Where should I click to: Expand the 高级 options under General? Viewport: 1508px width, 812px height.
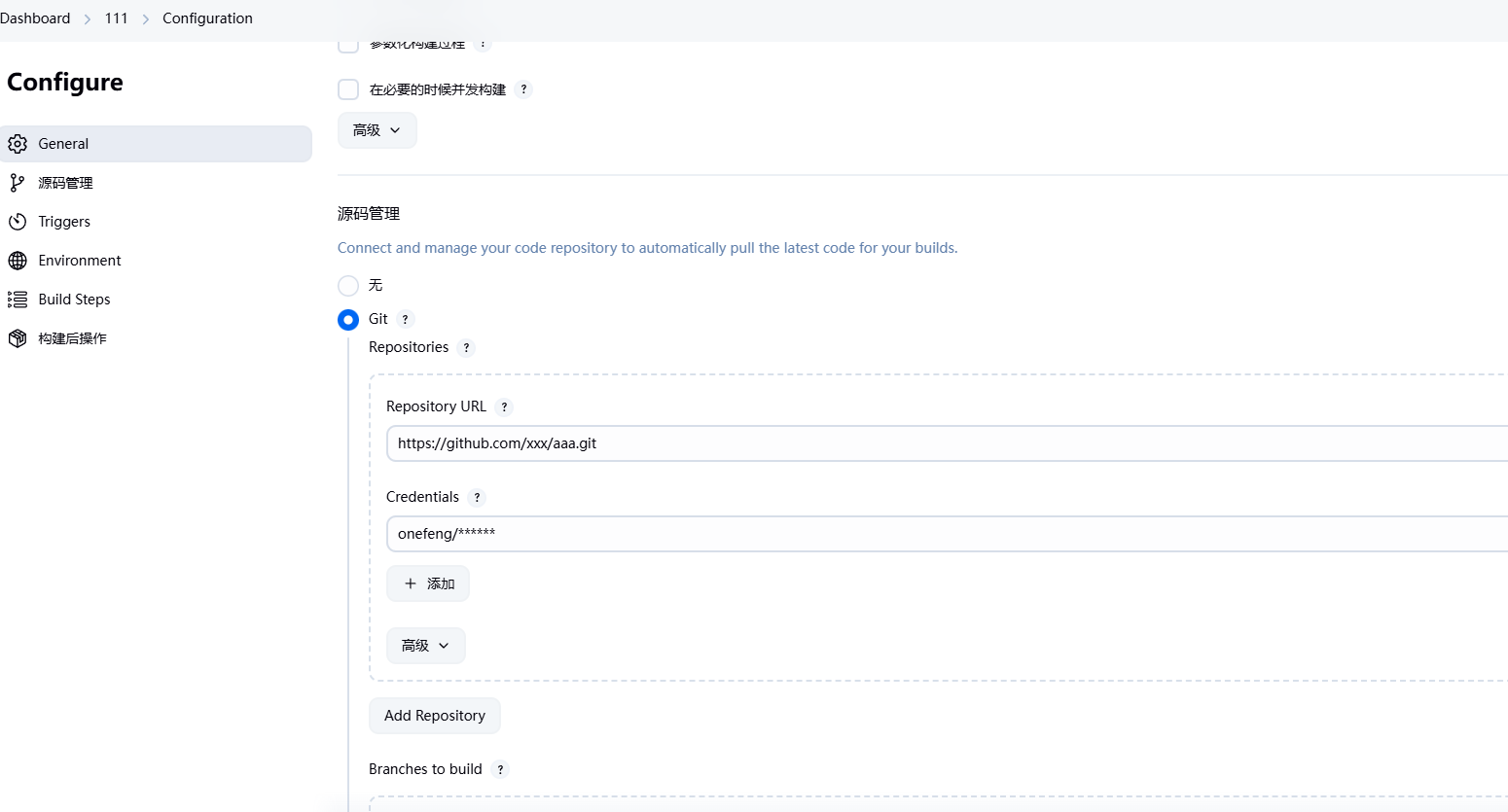377,130
